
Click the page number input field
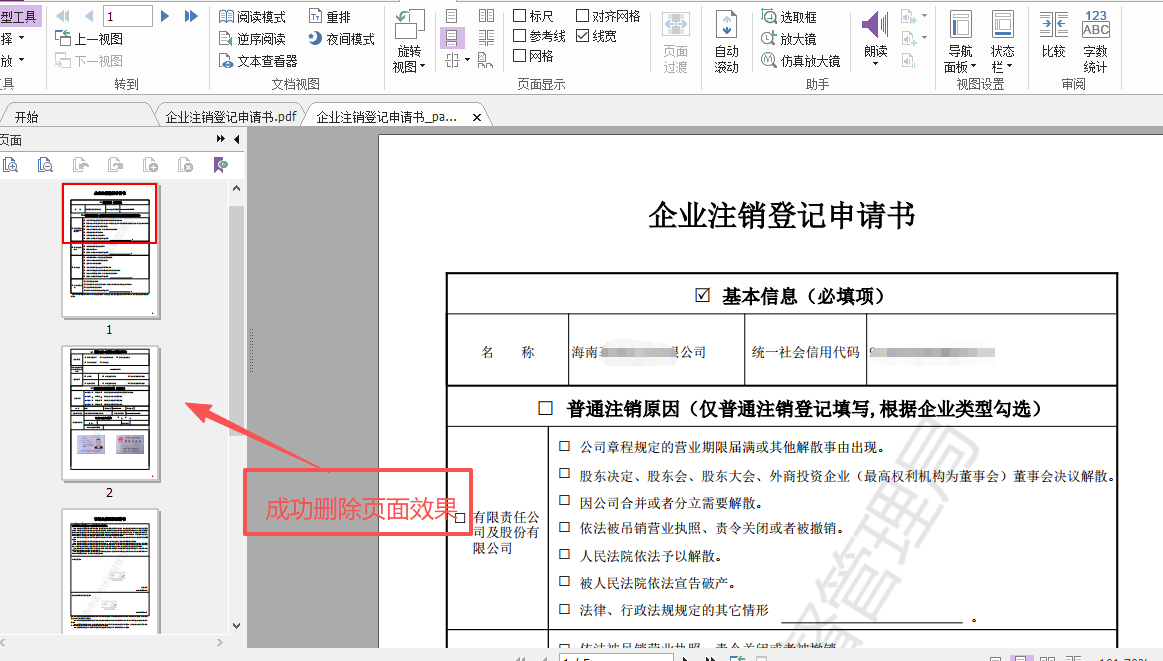tap(128, 16)
